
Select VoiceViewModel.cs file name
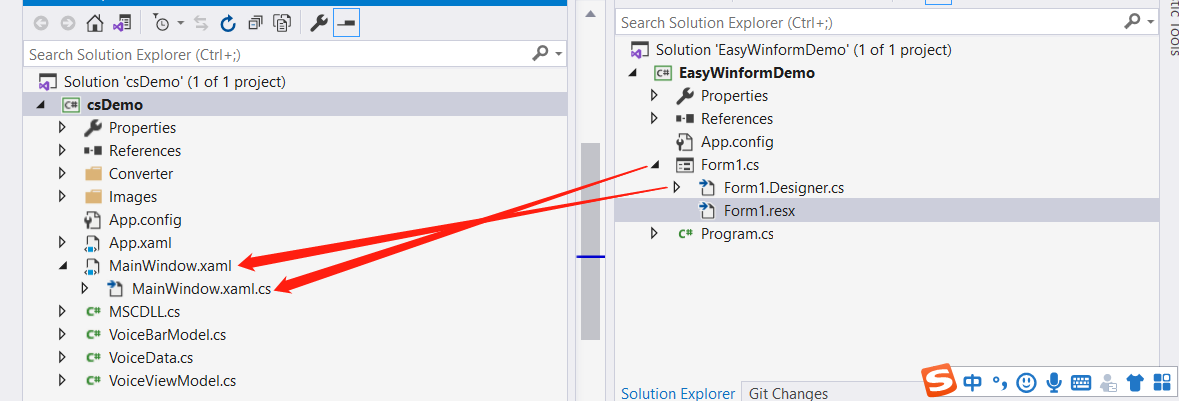pyautogui.click(x=172, y=381)
